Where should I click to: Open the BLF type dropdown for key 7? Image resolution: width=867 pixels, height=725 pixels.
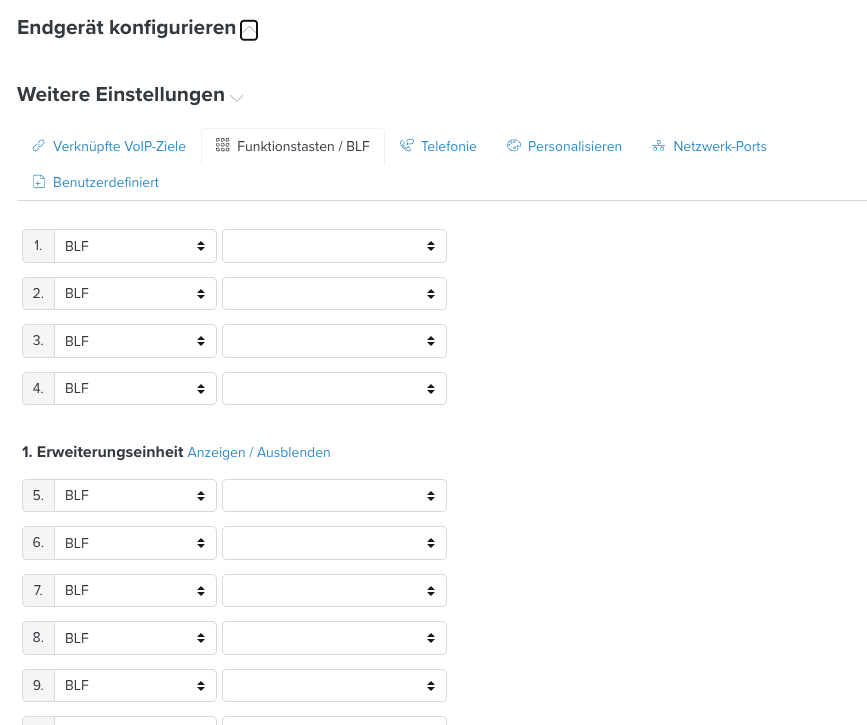click(135, 591)
